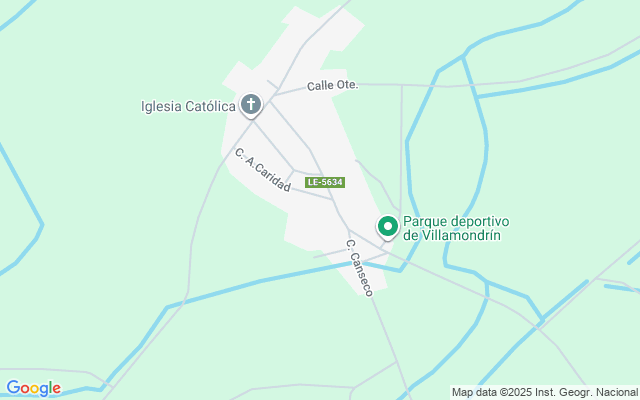Click the Iglesia Católica text label
Screen dimensions: 640x400
(188, 107)
